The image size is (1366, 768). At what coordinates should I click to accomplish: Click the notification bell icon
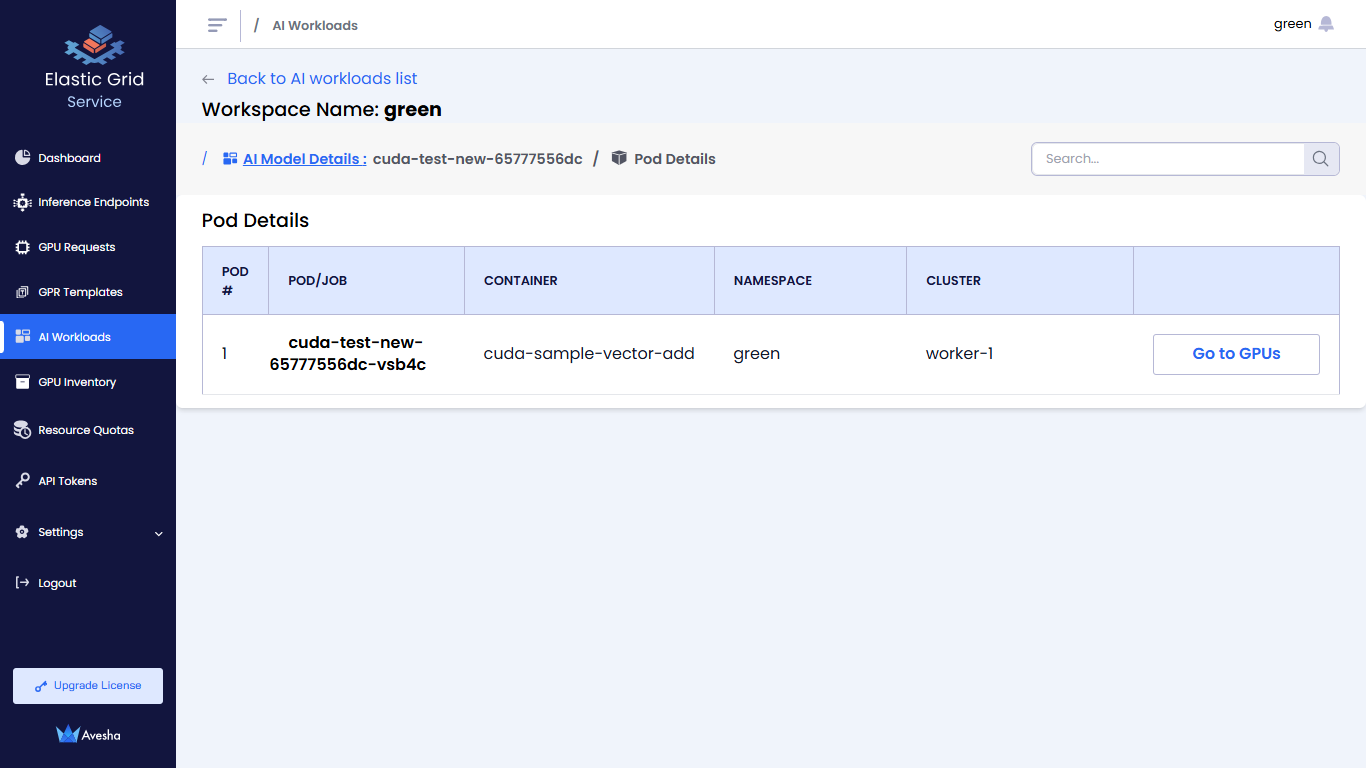click(x=1326, y=24)
